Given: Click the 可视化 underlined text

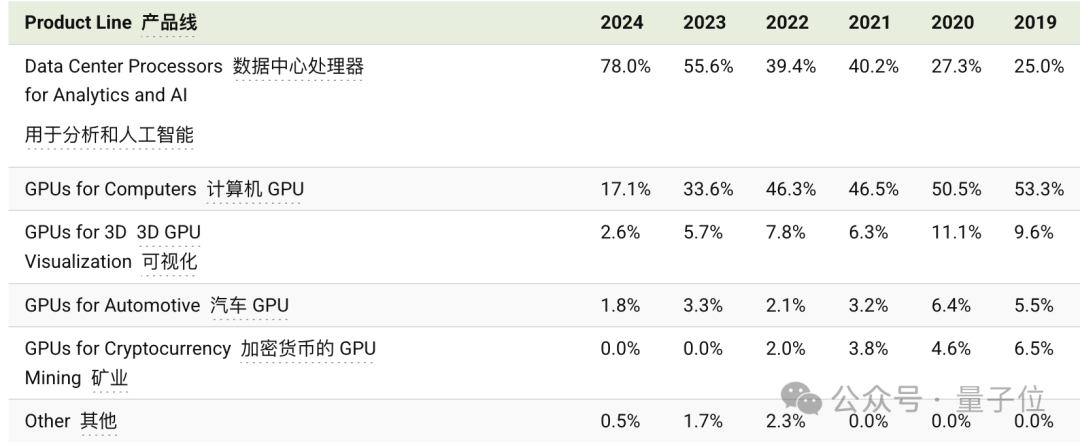Looking at the screenshot, I should pyautogui.click(x=169, y=262).
